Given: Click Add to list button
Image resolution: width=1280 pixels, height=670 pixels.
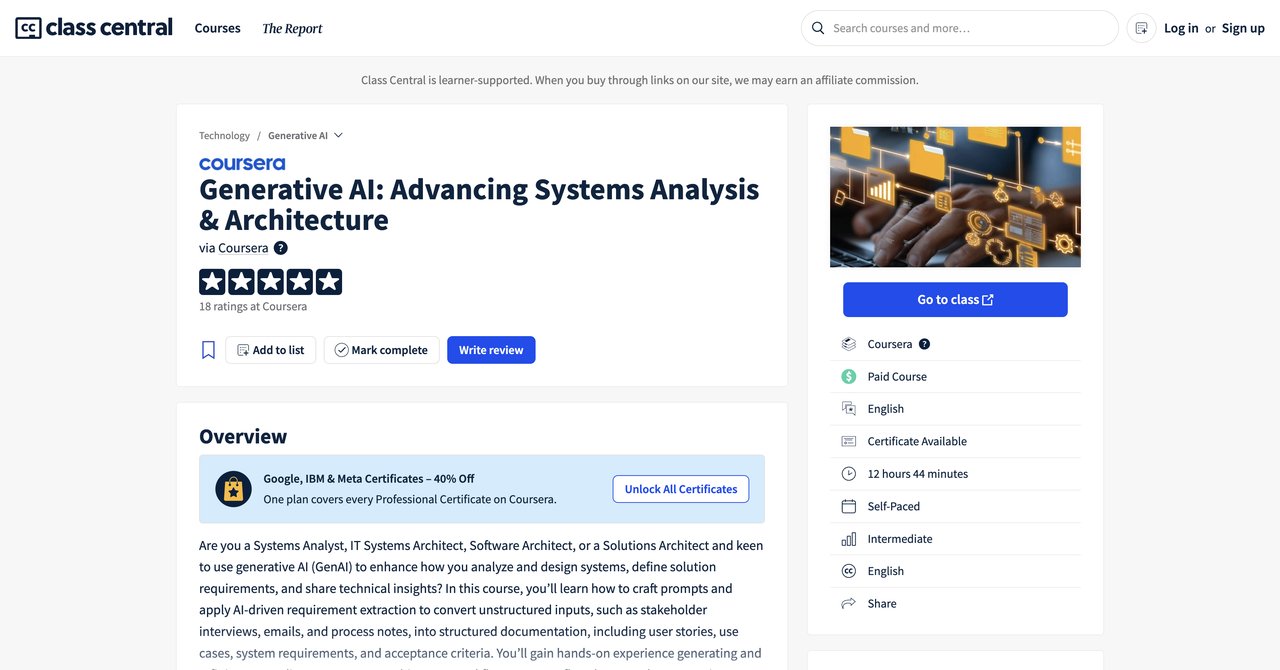Looking at the screenshot, I should (x=271, y=350).
